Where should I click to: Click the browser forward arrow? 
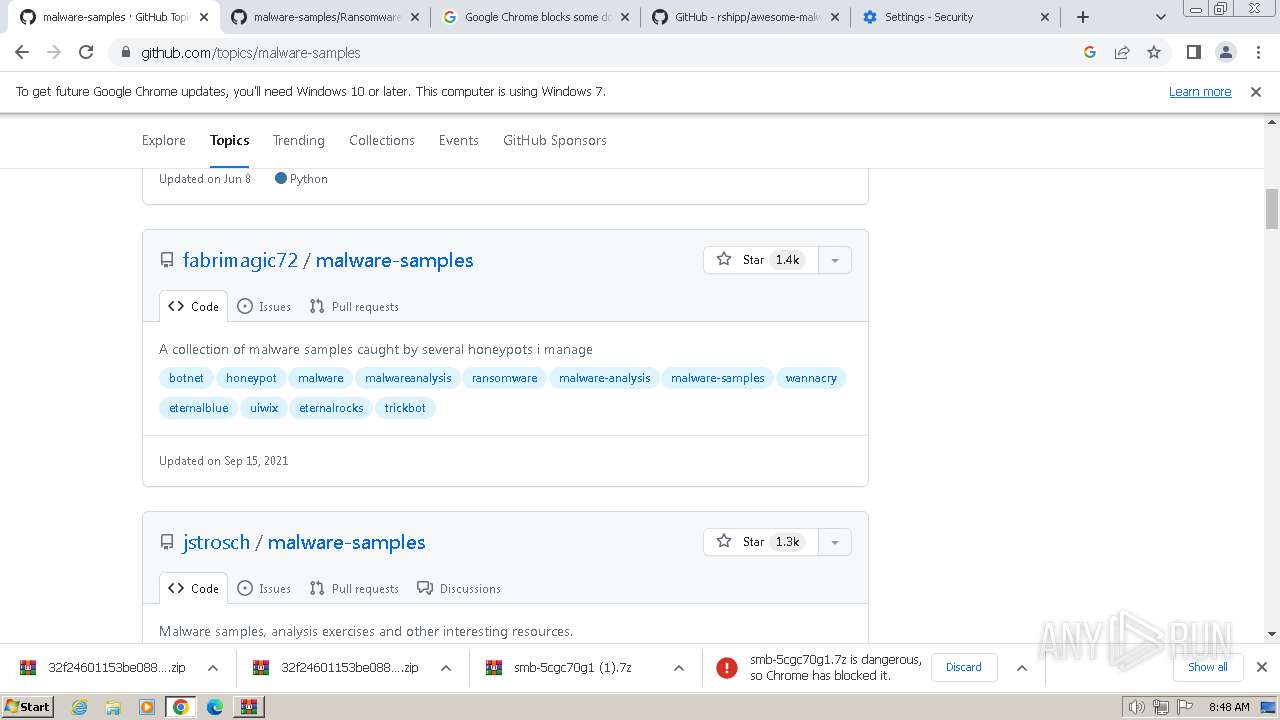54,52
